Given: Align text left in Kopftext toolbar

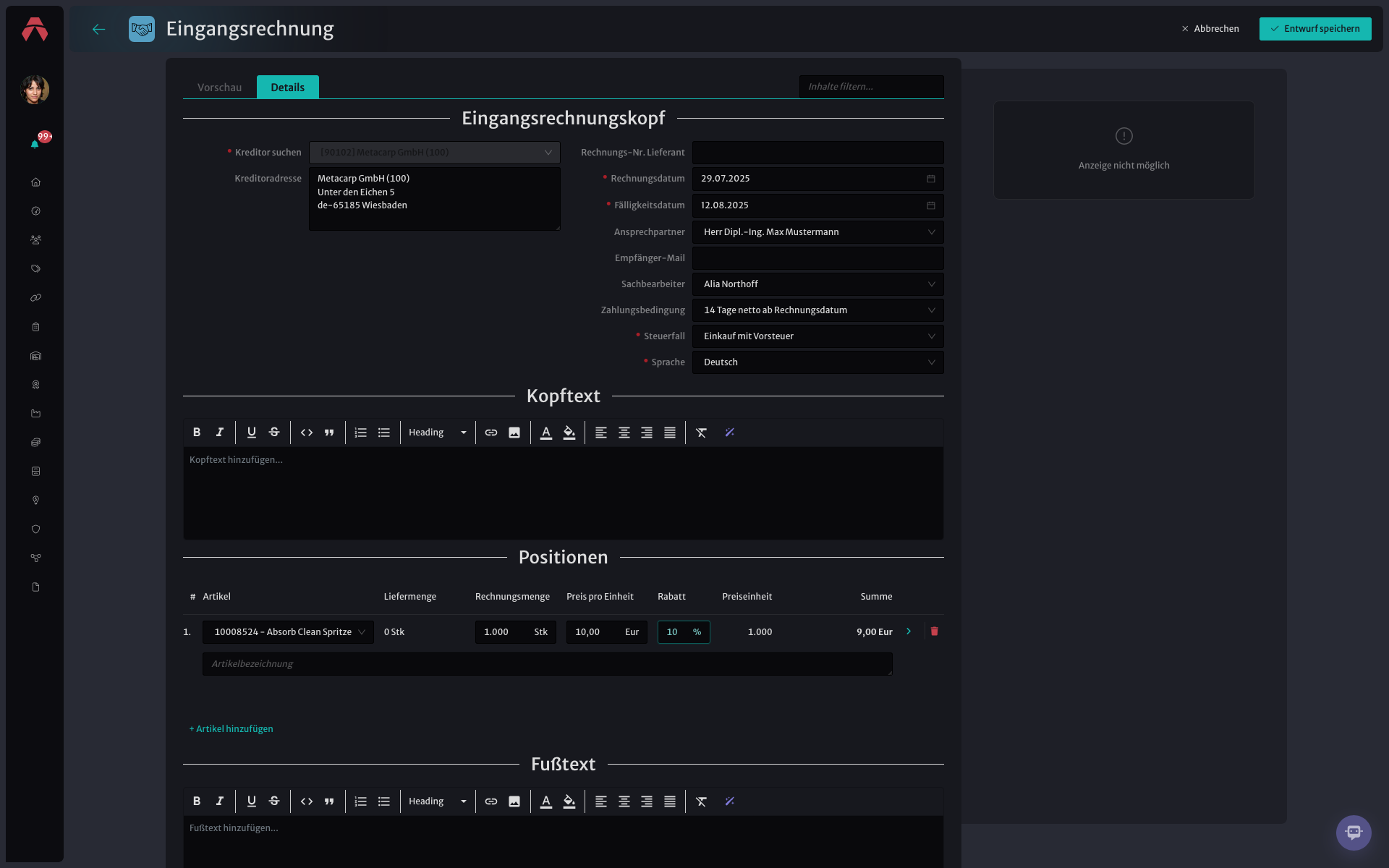Looking at the screenshot, I should pos(601,433).
